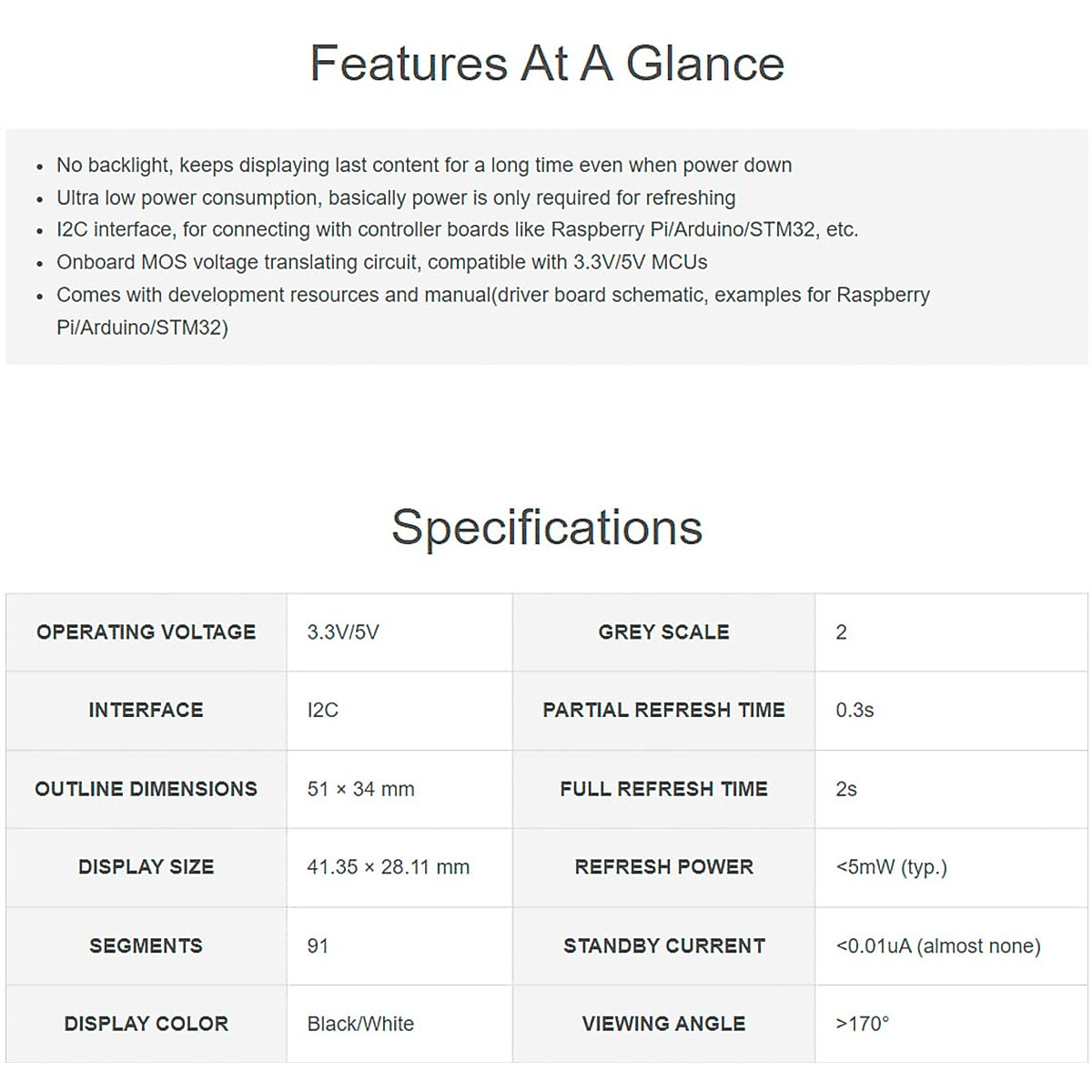Click the "Onboard MOS voltage translating circuit" bullet
Viewport: 1092px width, 1092px height.
point(381,262)
